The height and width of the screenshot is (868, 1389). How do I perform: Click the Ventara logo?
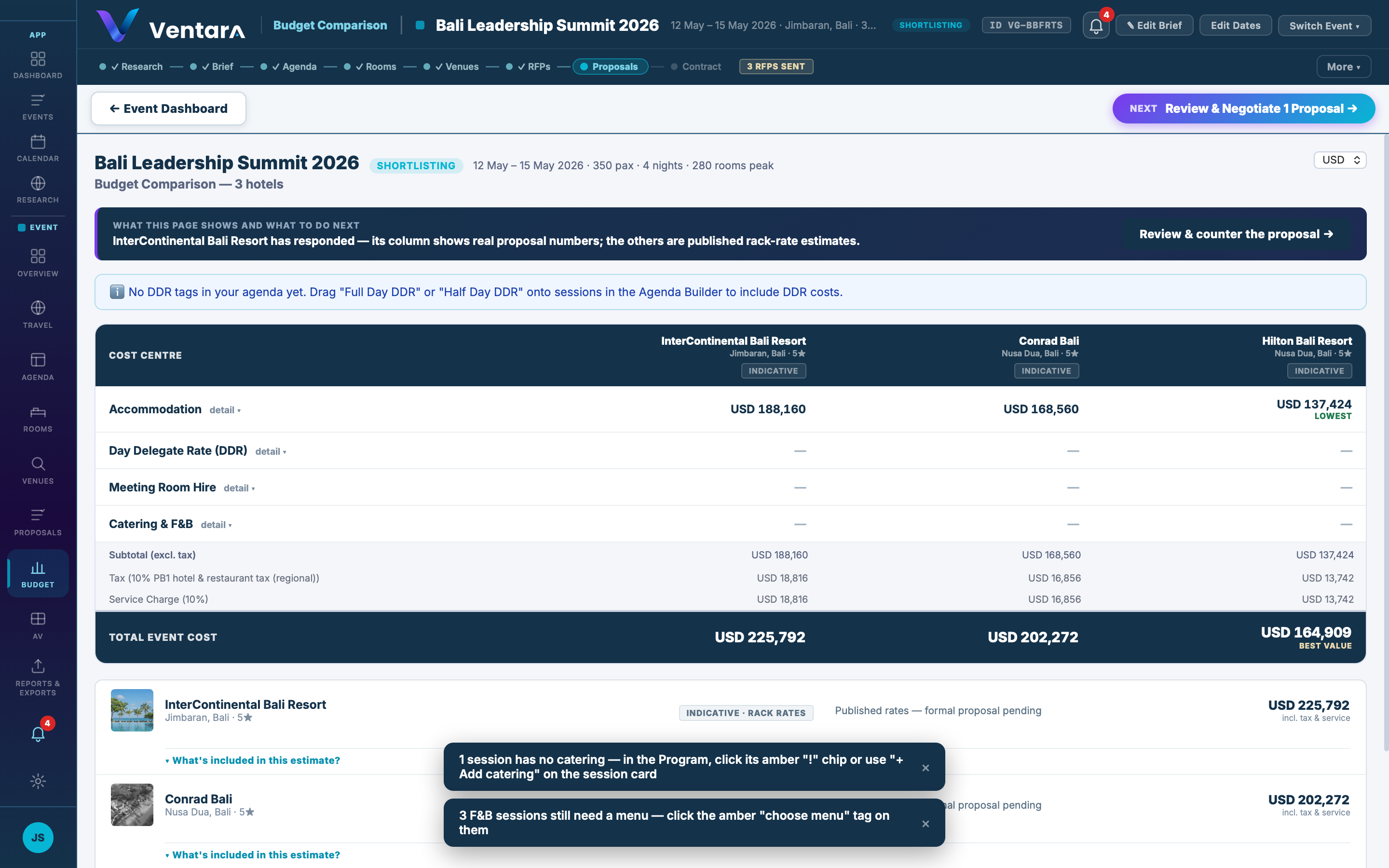(170, 25)
